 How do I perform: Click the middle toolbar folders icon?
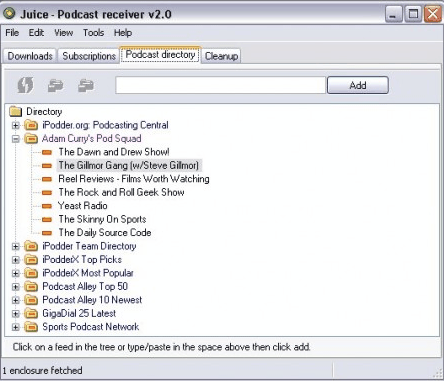click(56, 85)
